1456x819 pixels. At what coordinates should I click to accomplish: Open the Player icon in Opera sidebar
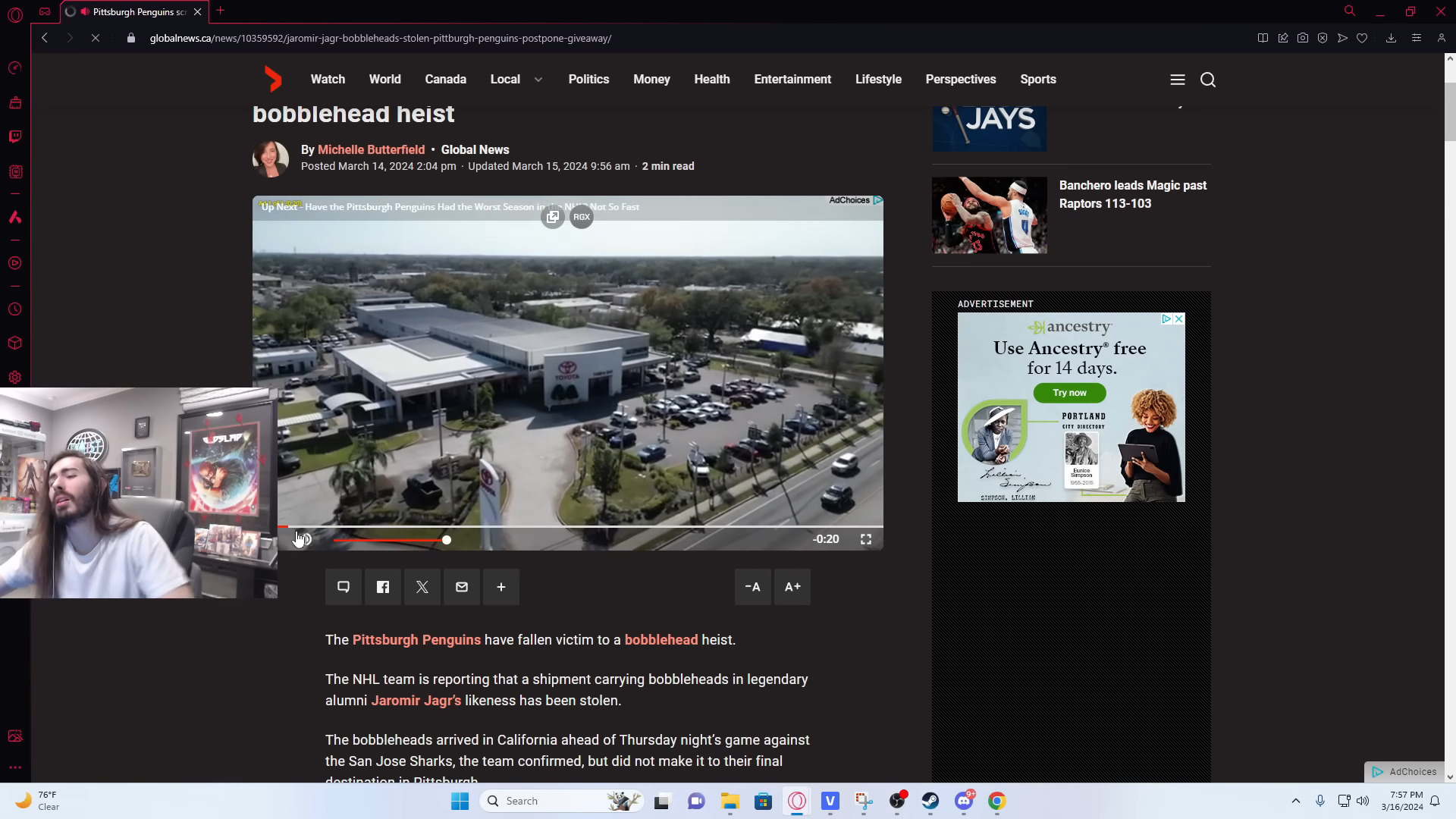[x=15, y=263]
